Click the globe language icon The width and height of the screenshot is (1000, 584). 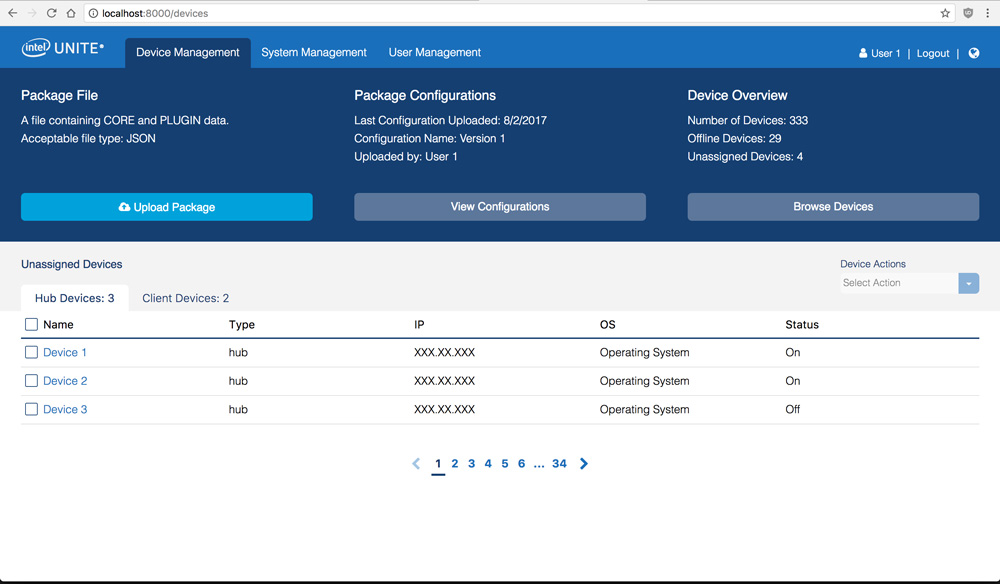(x=974, y=53)
